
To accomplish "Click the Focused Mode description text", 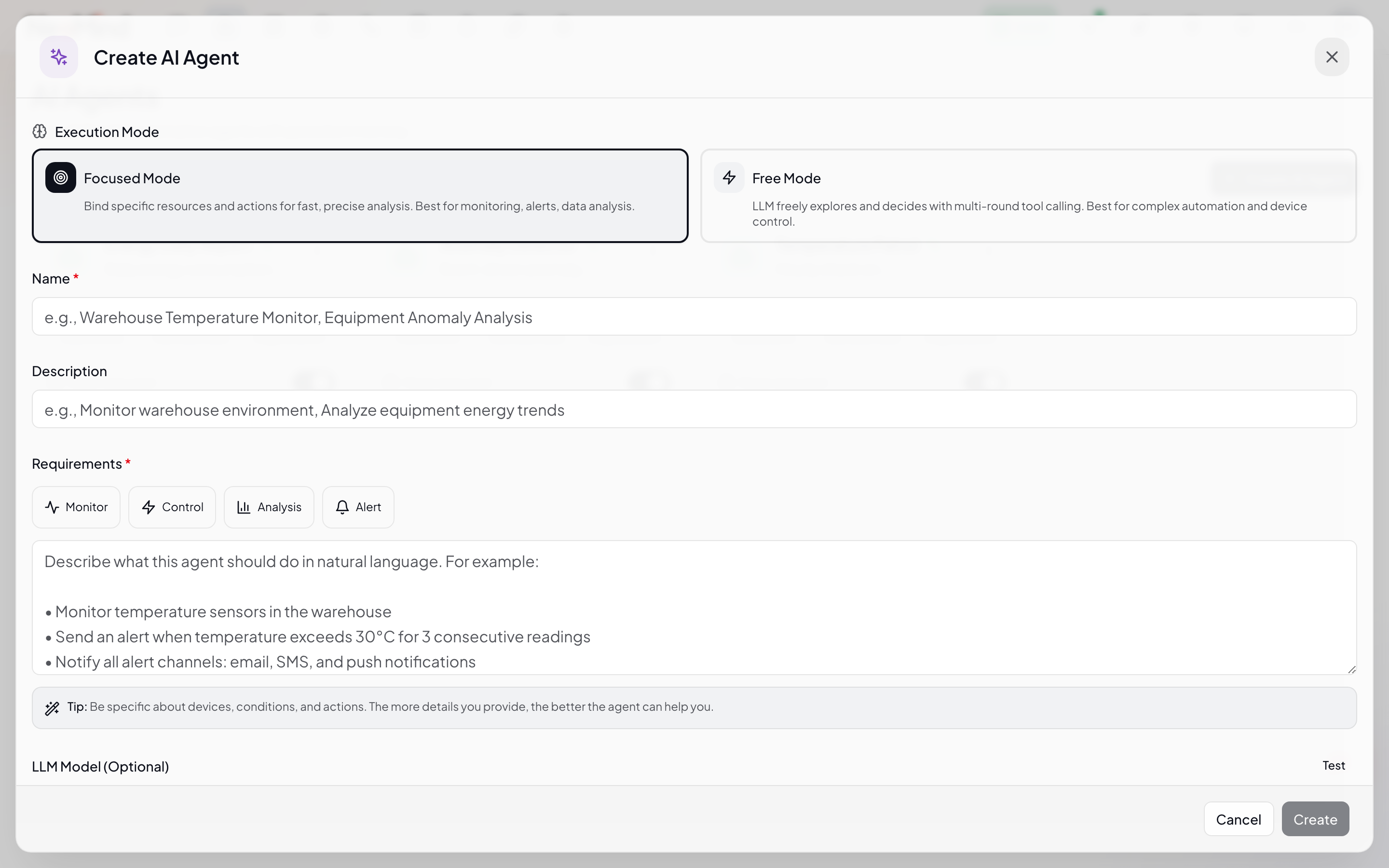I will [359, 206].
